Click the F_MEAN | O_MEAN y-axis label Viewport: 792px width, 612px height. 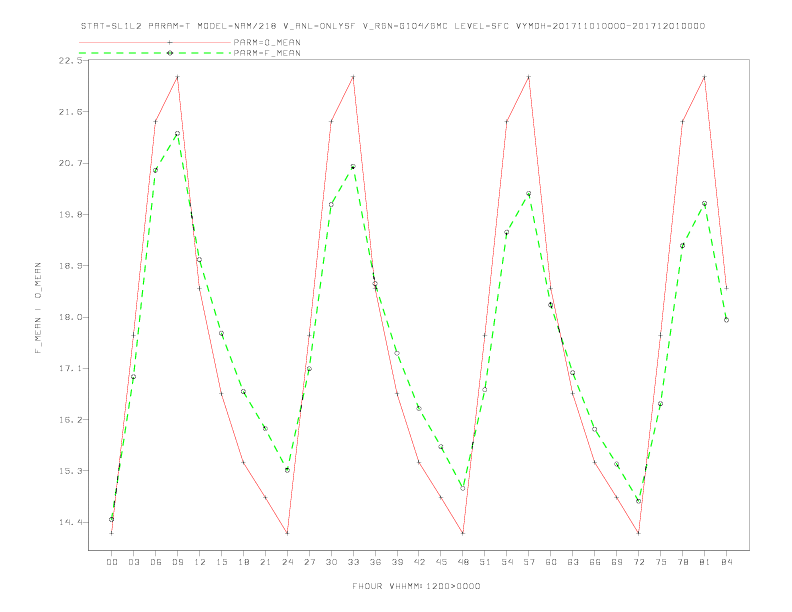(x=38, y=308)
